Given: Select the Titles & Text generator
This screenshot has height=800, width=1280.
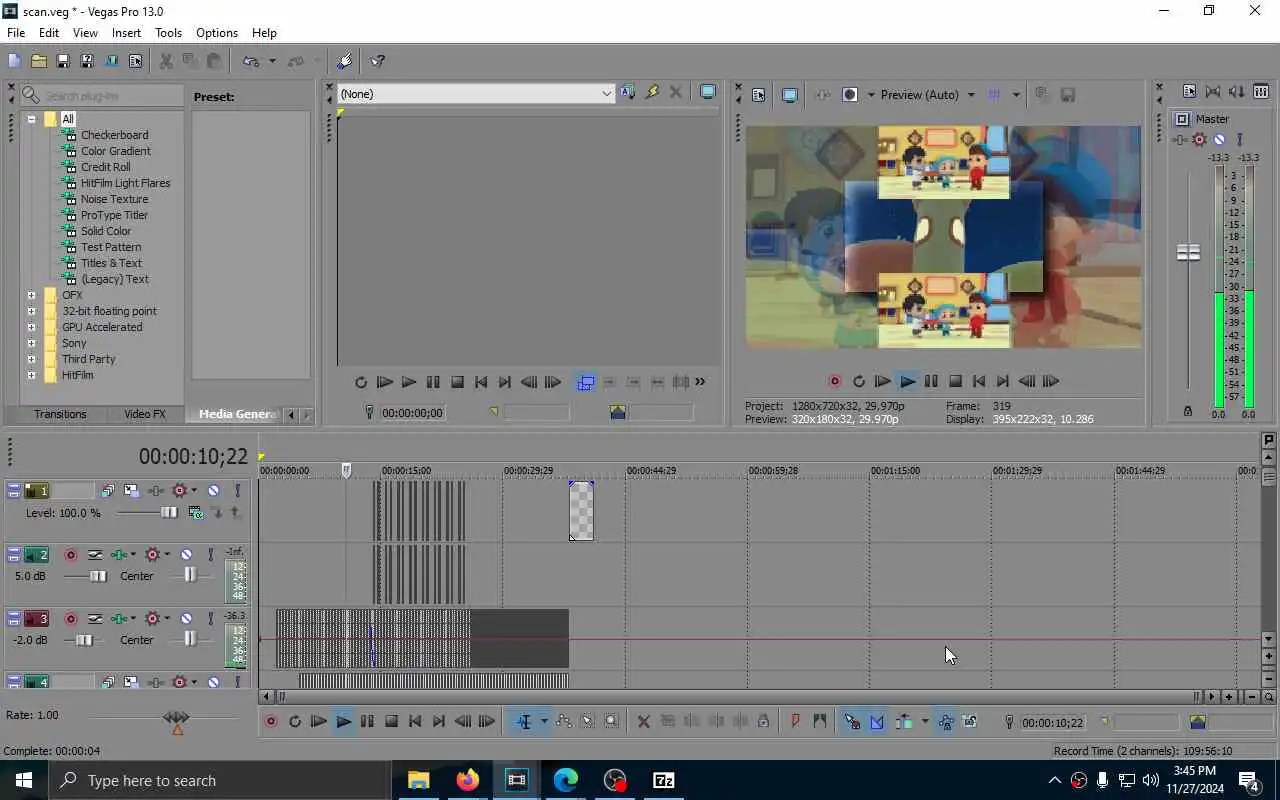Looking at the screenshot, I should point(111,263).
